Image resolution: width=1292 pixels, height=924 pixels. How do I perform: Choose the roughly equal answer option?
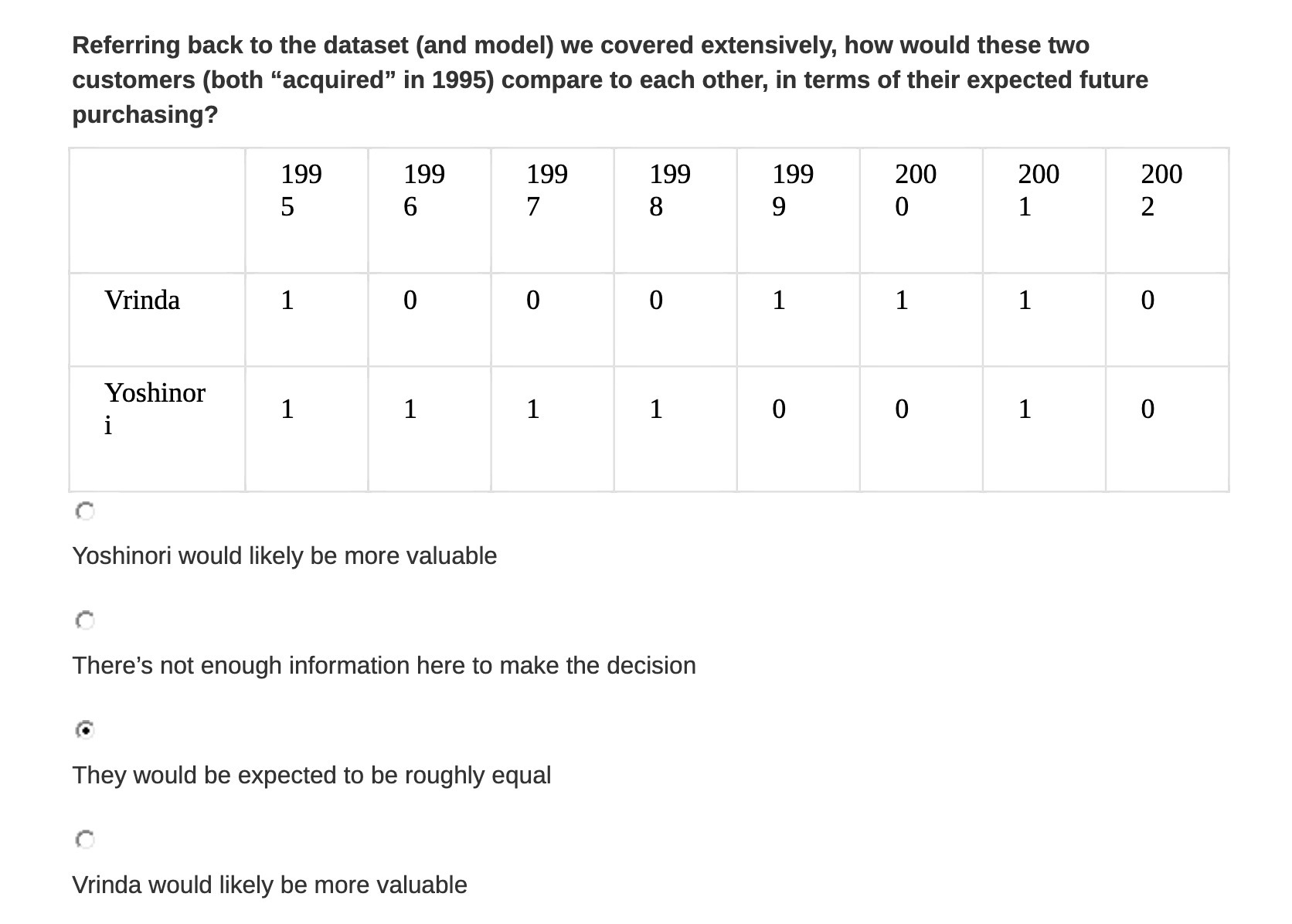click(86, 729)
